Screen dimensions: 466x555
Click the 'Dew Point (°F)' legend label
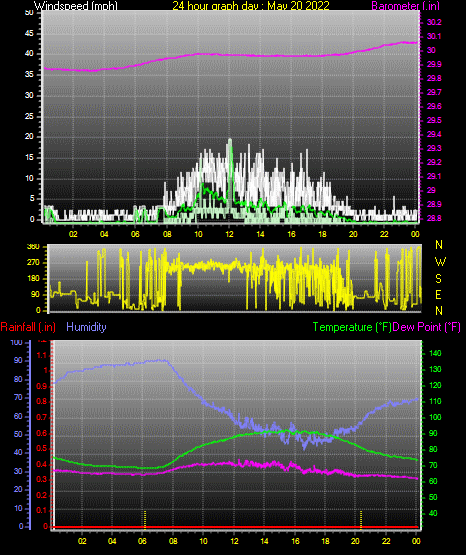point(426,327)
